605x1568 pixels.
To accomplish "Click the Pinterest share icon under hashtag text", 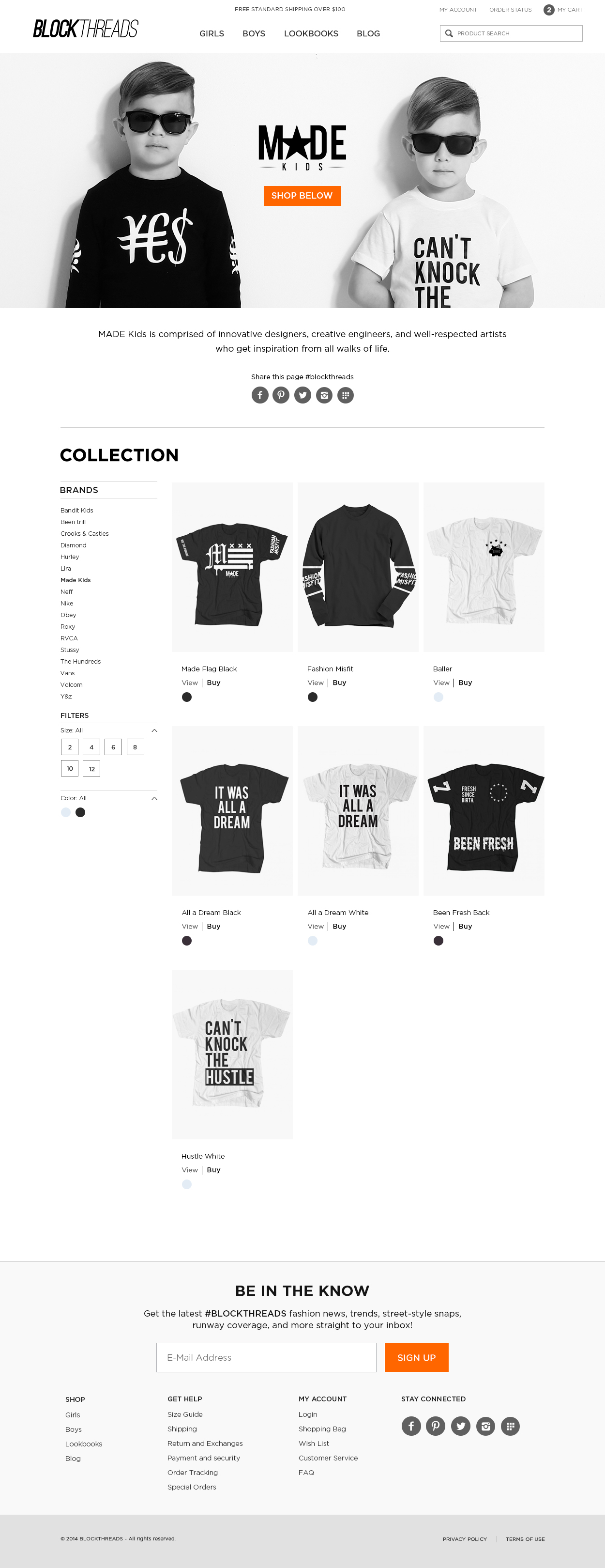I will coord(281,395).
